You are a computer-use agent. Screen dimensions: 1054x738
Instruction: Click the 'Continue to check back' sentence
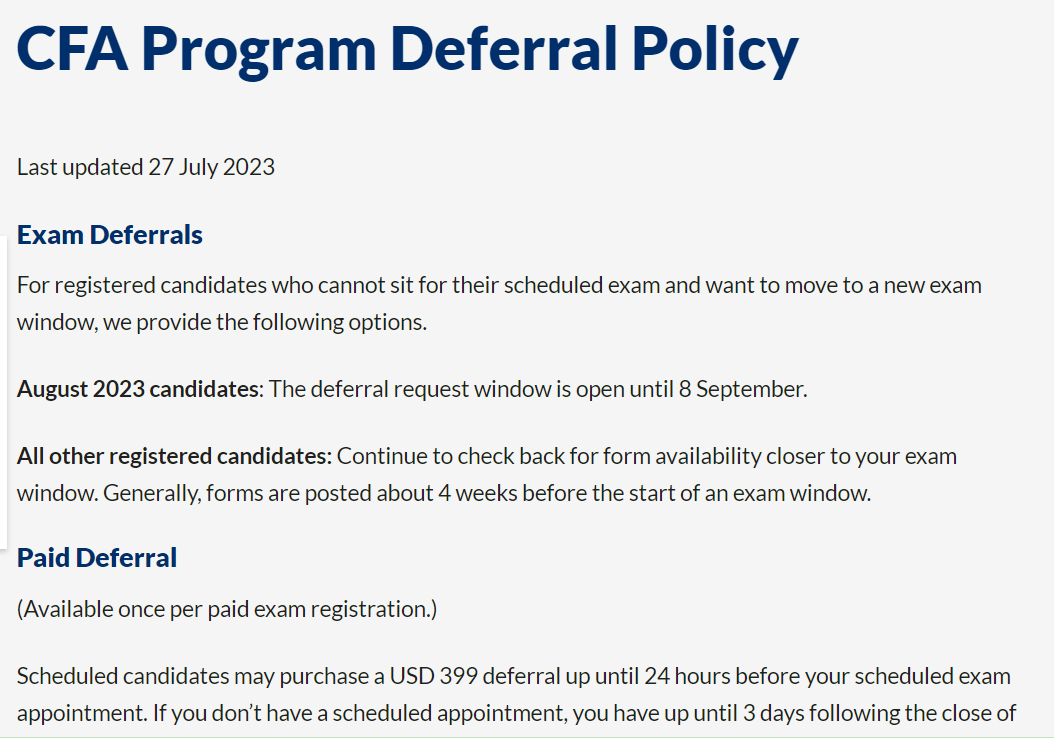(487, 475)
